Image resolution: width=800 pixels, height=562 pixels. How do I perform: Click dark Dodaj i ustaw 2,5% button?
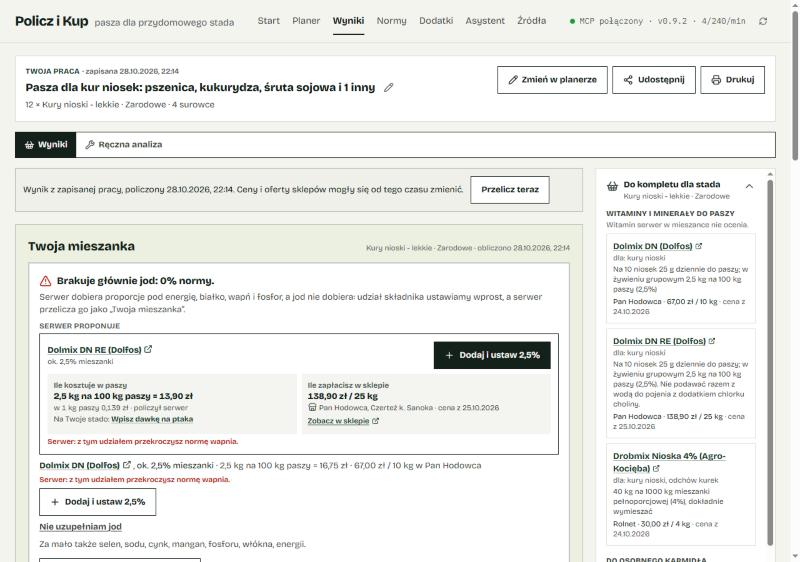[x=492, y=355]
